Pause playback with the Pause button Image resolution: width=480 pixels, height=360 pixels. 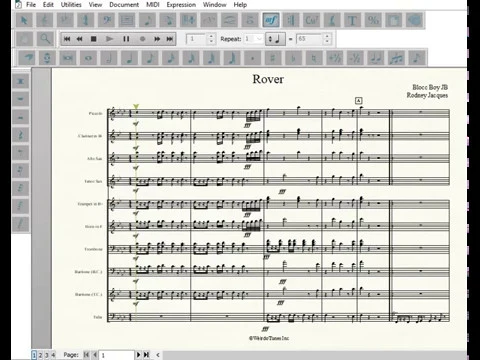click(126, 39)
